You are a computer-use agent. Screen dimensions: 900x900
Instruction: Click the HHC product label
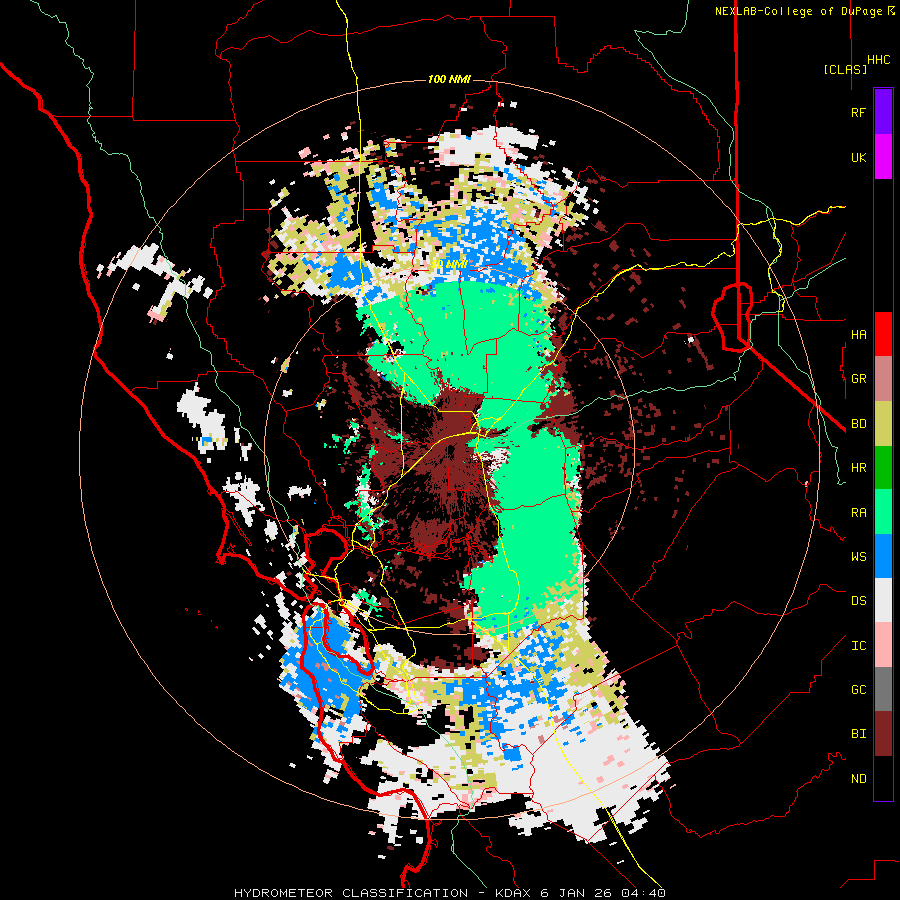[878, 60]
